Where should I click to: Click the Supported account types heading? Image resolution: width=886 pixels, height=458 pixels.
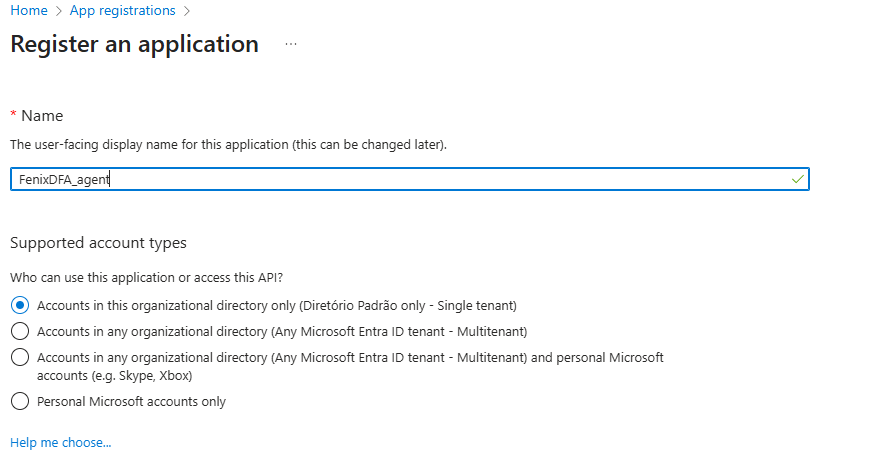tap(97, 243)
